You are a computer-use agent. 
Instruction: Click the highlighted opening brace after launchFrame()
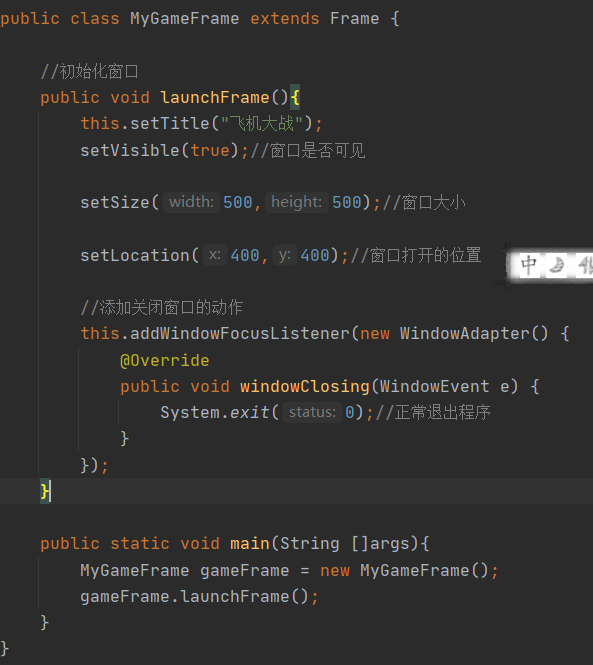pos(295,98)
